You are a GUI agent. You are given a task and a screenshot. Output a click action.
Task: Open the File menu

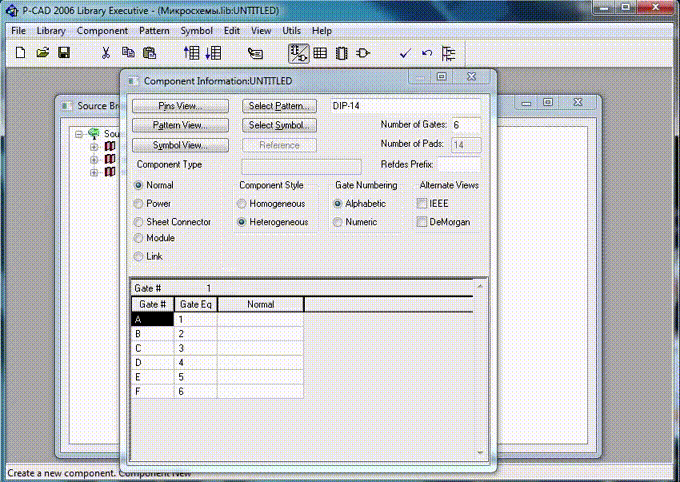coord(18,31)
